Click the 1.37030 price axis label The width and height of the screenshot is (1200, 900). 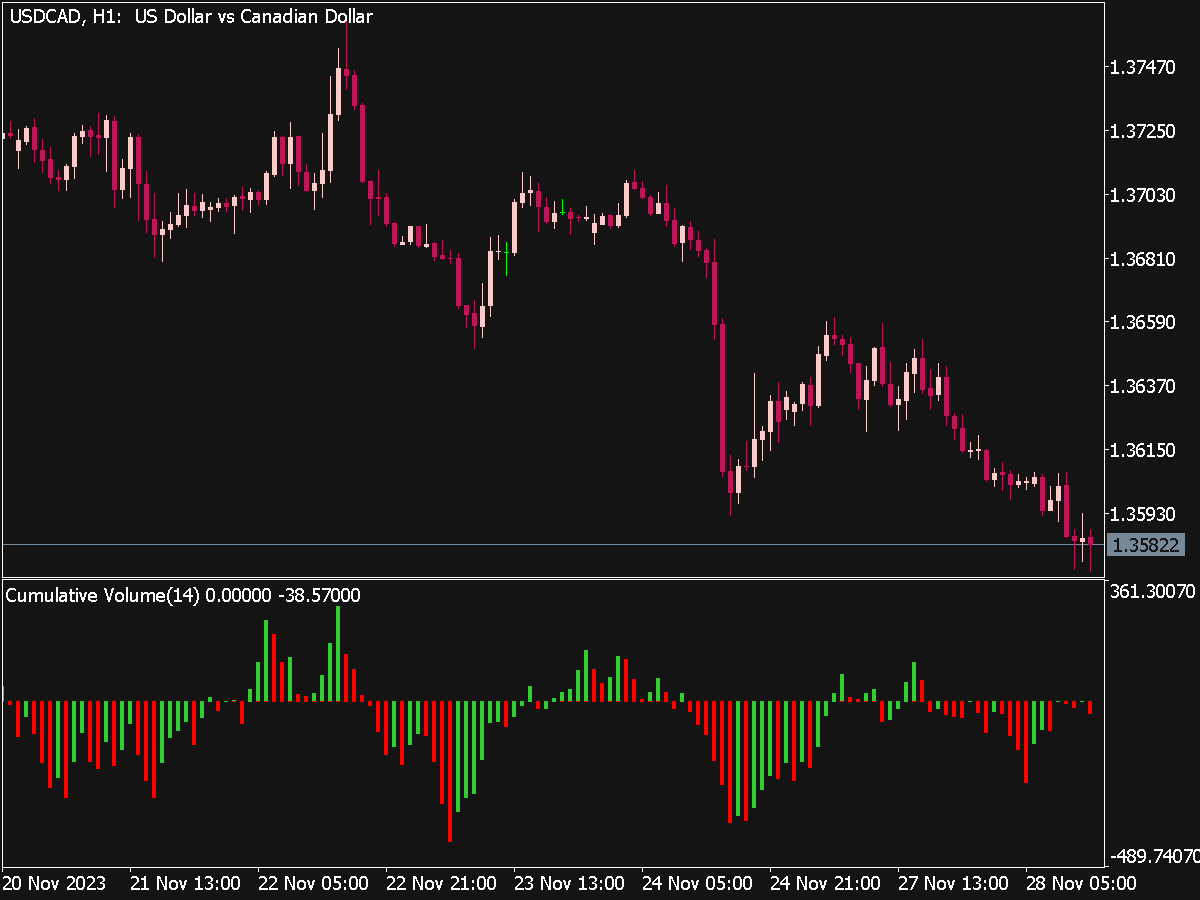click(1144, 195)
